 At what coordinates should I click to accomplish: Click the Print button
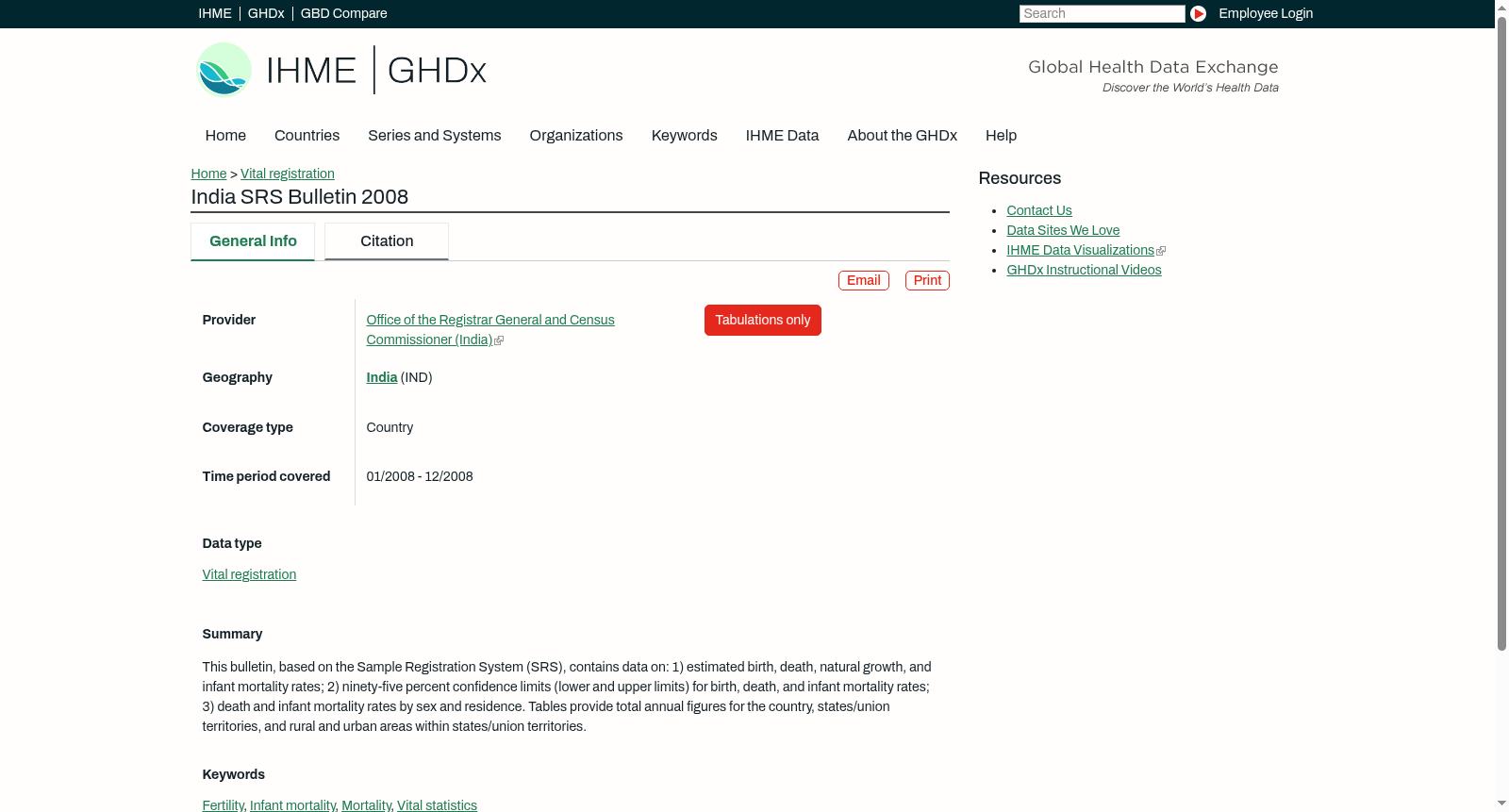click(927, 280)
